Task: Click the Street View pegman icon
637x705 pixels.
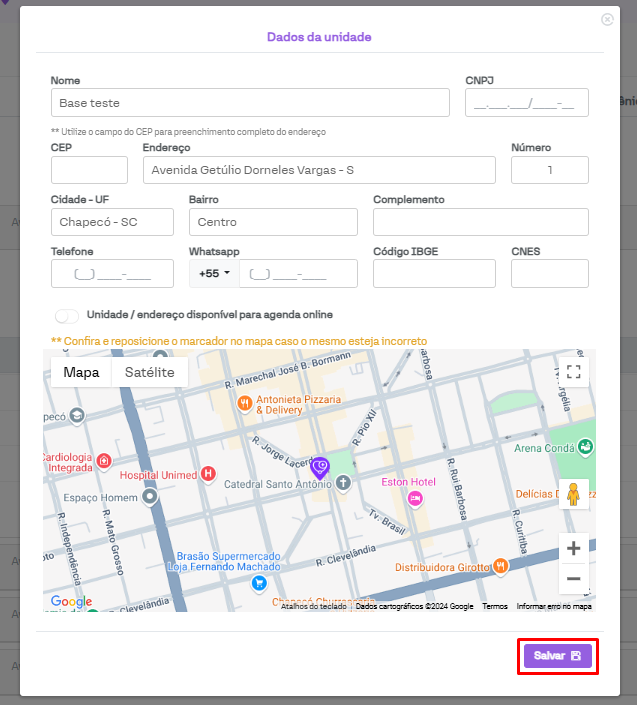Action: 573,495
